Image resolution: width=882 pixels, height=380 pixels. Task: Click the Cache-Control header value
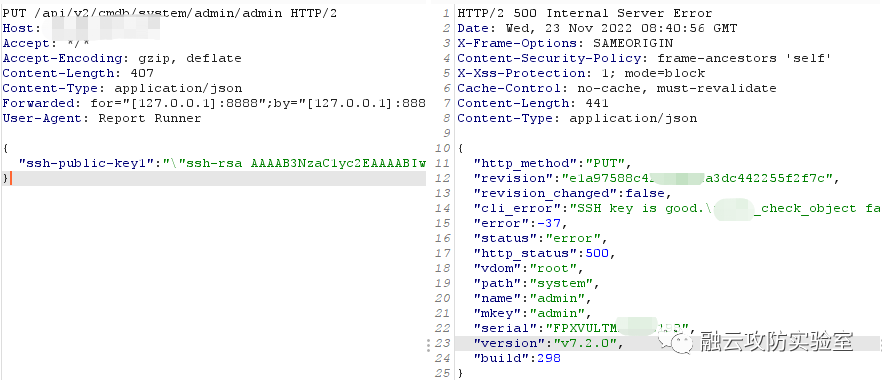tap(677, 88)
